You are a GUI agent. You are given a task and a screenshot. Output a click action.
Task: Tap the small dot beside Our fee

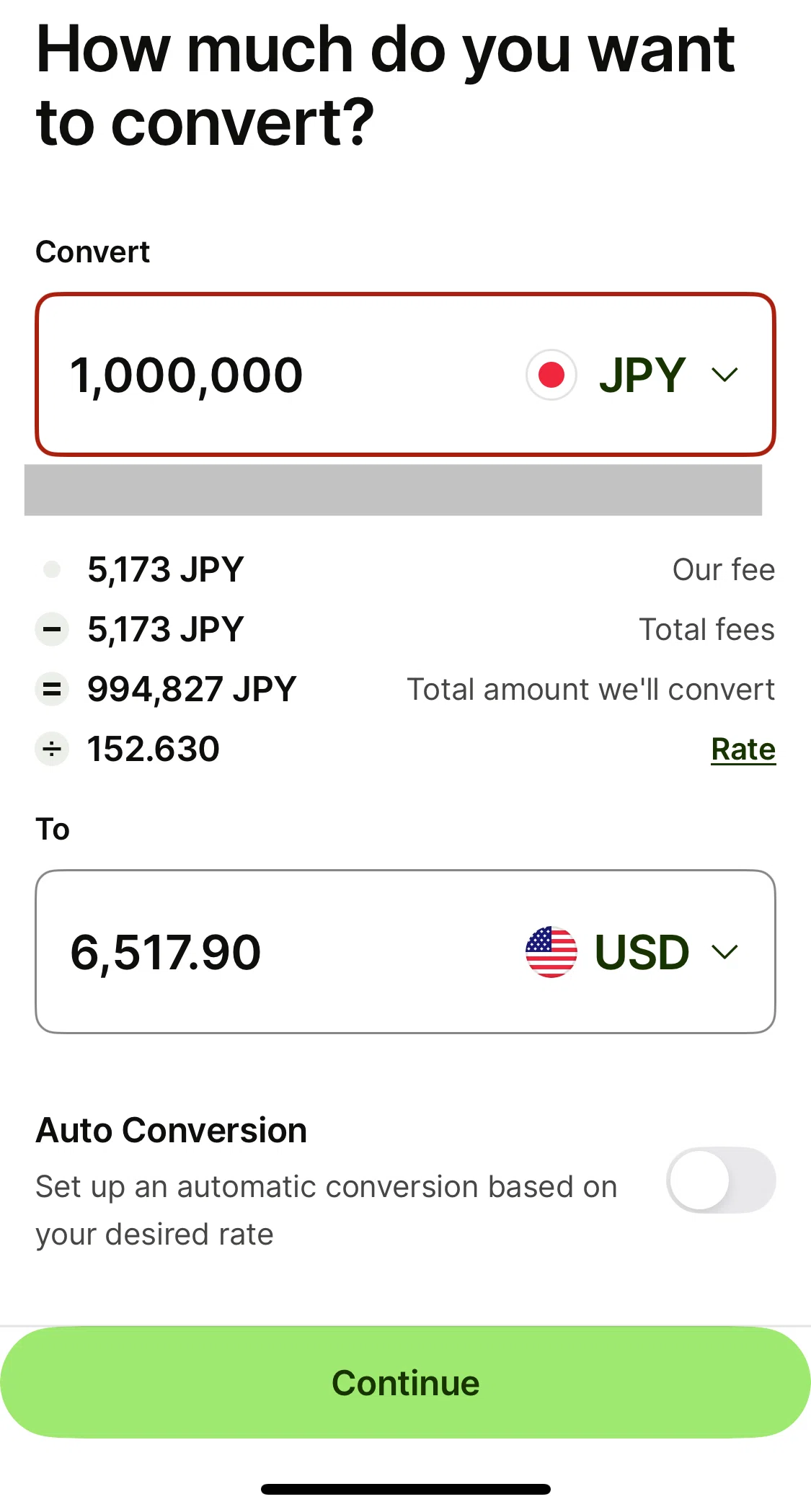click(52, 569)
